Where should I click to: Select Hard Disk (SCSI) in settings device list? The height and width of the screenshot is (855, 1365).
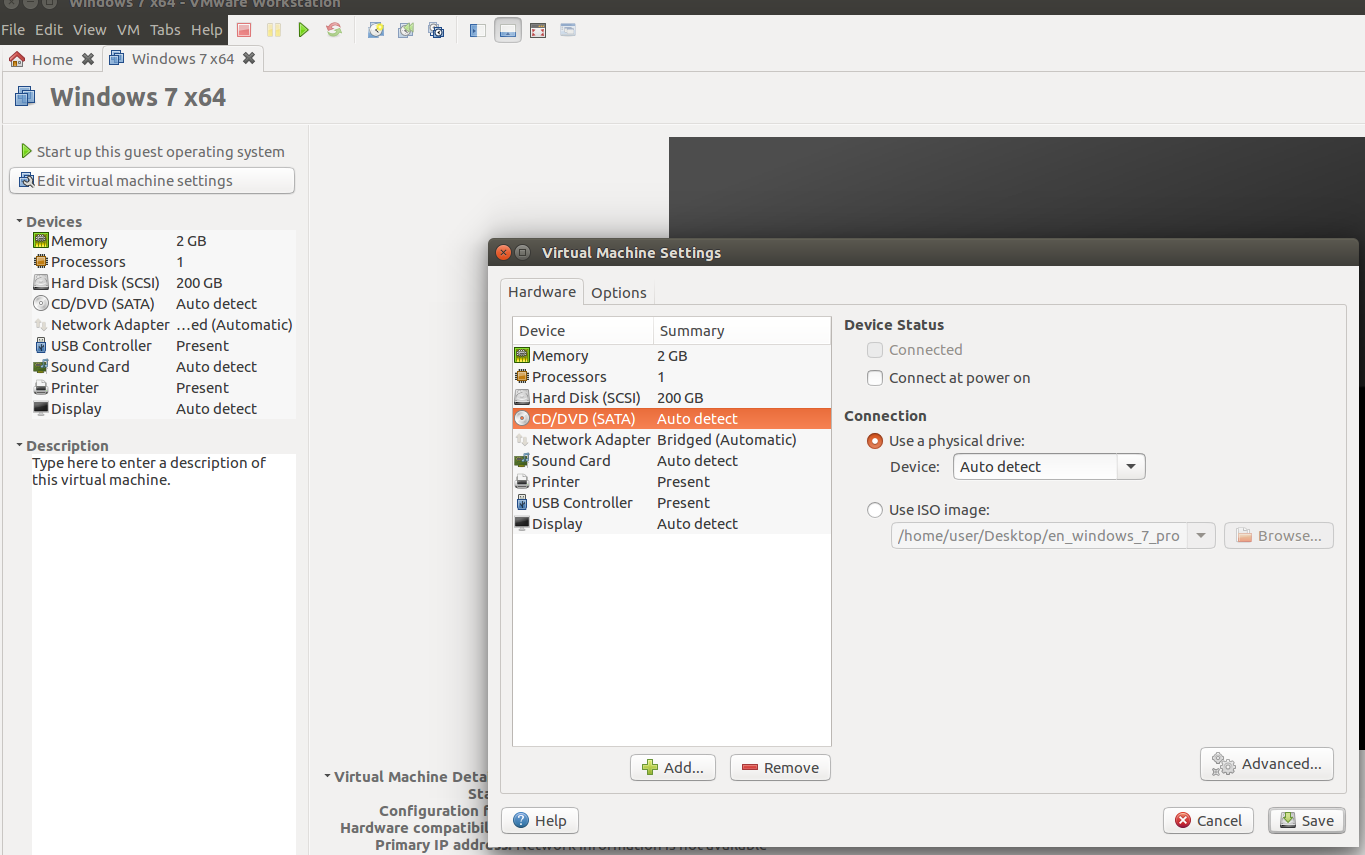(x=671, y=398)
